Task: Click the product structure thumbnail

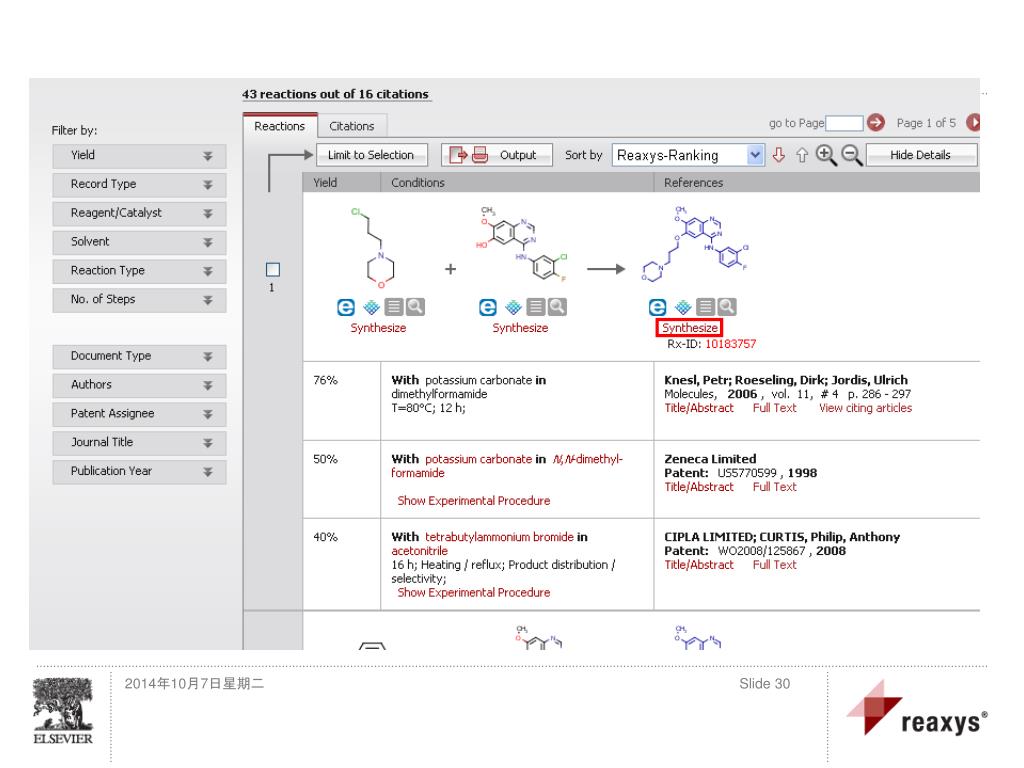Action: pyautogui.click(x=695, y=244)
